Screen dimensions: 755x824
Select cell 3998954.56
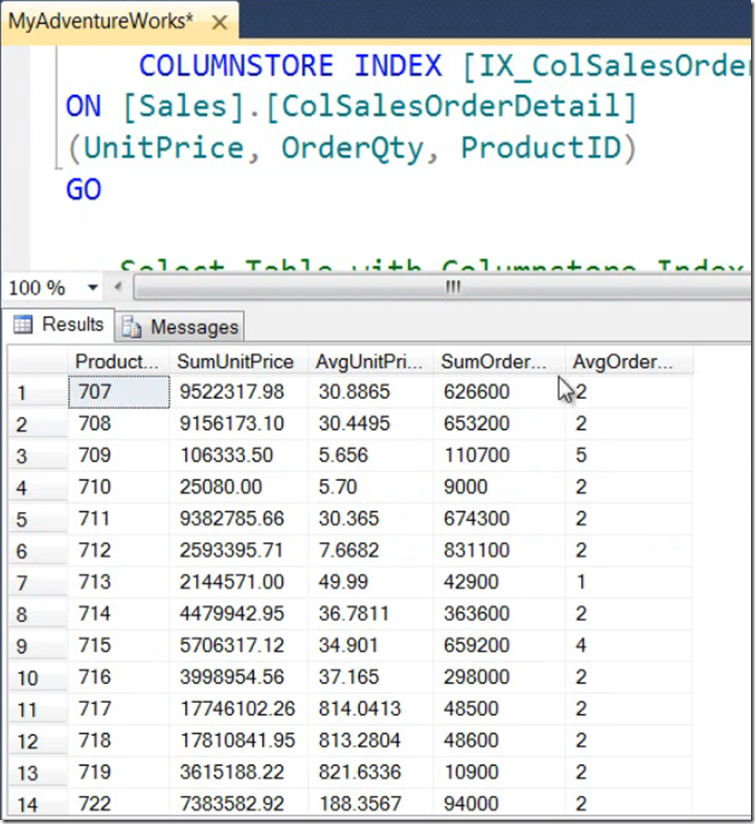[239, 677]
